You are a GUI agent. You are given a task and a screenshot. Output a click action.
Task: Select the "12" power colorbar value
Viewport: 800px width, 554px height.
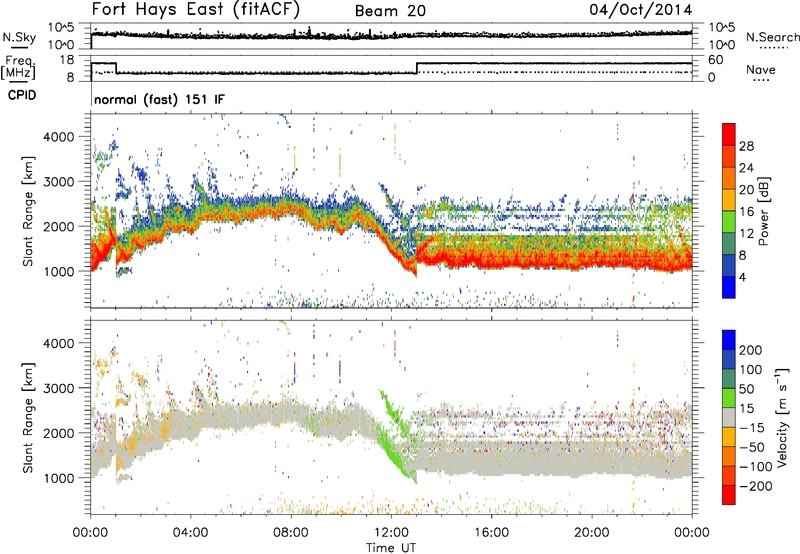point(746,234)
